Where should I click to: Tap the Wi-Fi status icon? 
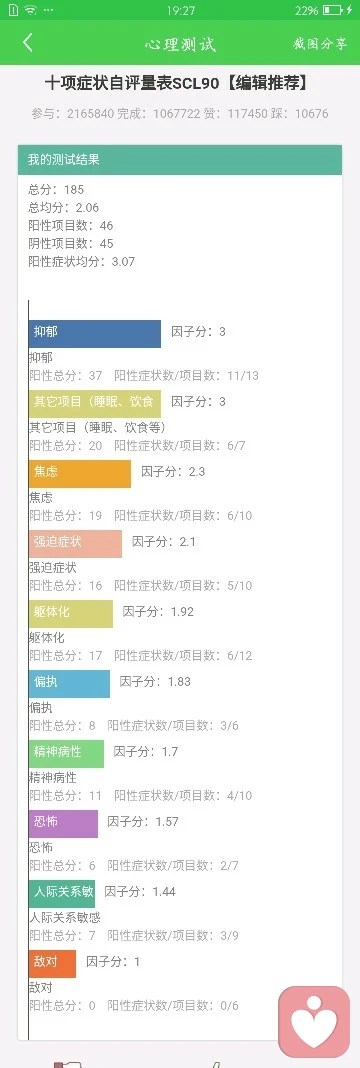(31, 10)
